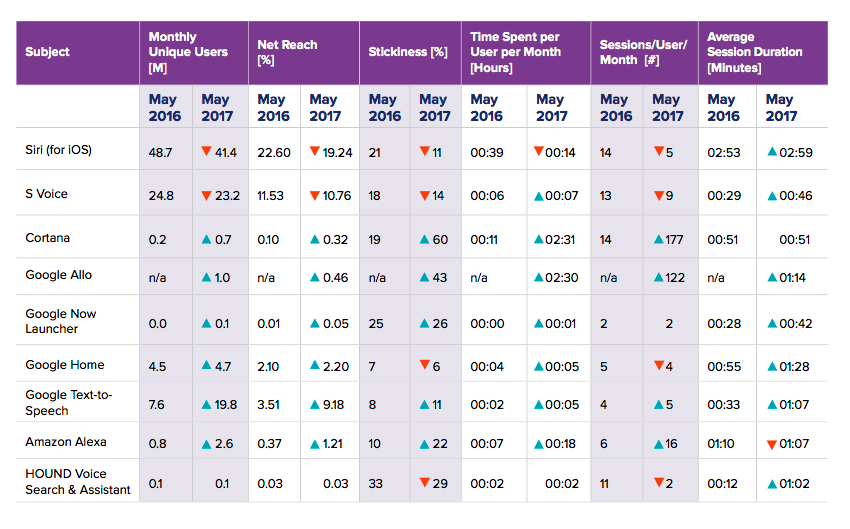Click teal up arrow by Google Home's 01:28 duration
The width and height of the screenshot is (850, 529).
tap(771, 367)
